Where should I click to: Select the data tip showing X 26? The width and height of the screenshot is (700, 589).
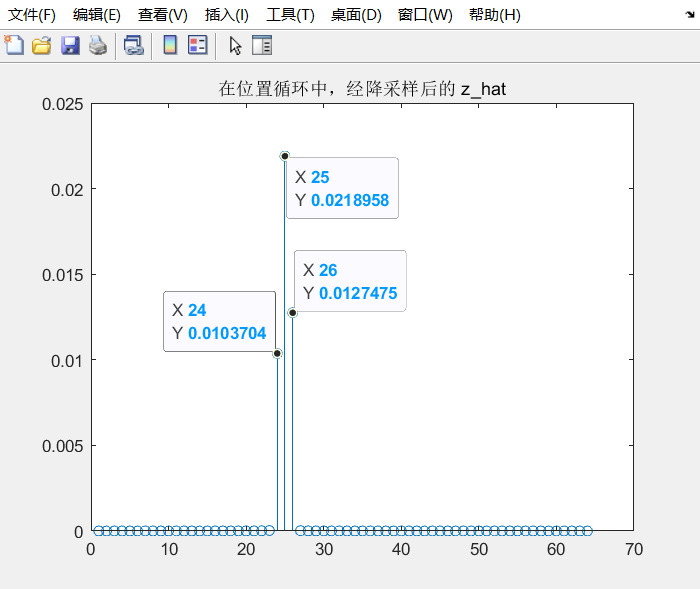pos(350,281)
